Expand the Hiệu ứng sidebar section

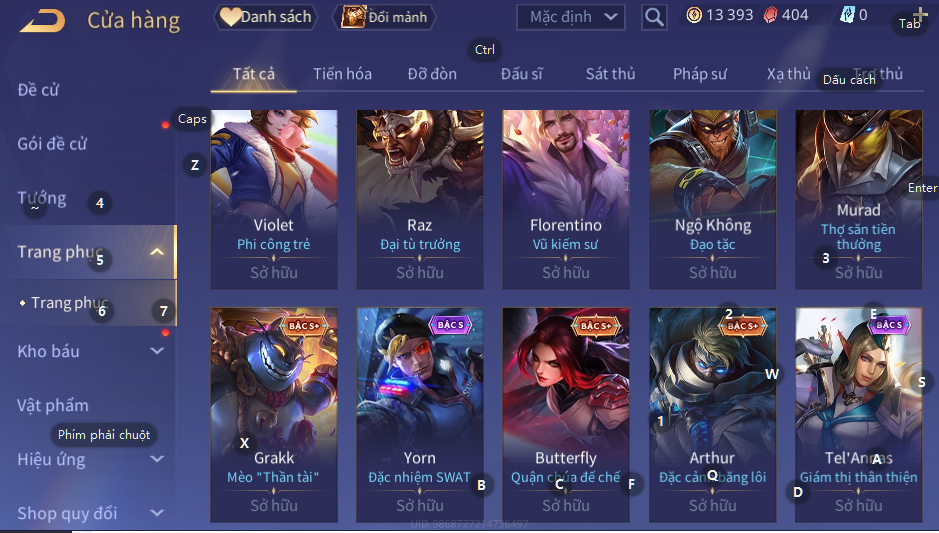(157, 459)
